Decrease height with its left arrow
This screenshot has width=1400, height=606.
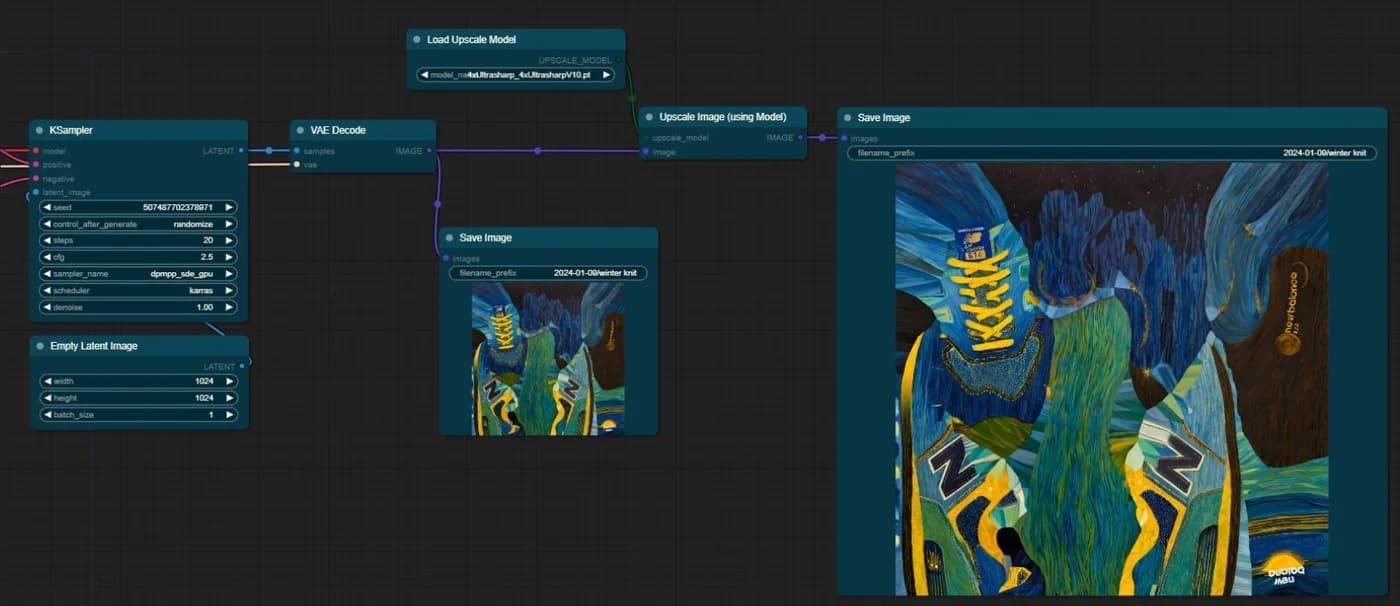(x=47, y=398)
